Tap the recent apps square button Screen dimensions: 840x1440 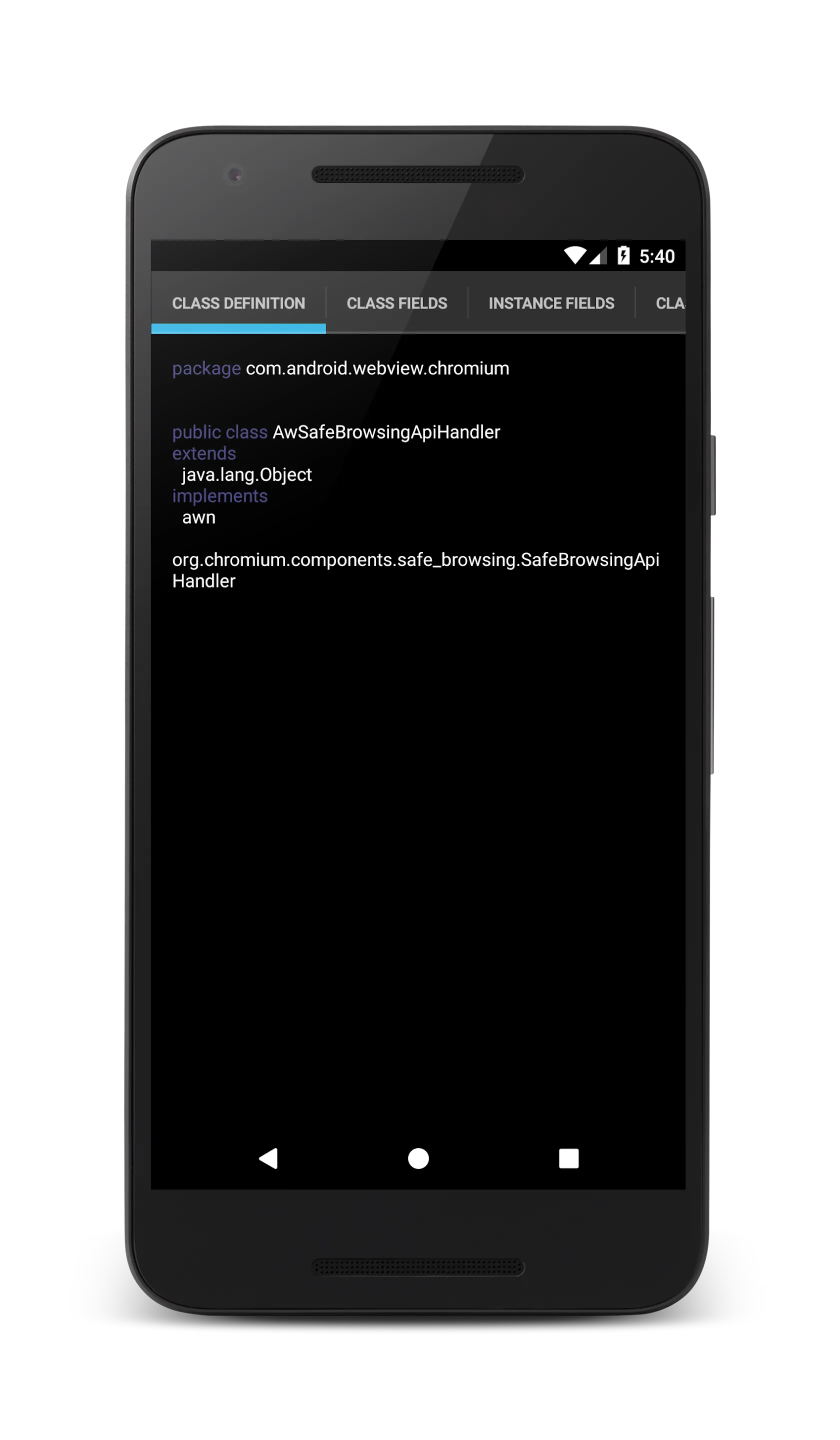(569, 1159)
